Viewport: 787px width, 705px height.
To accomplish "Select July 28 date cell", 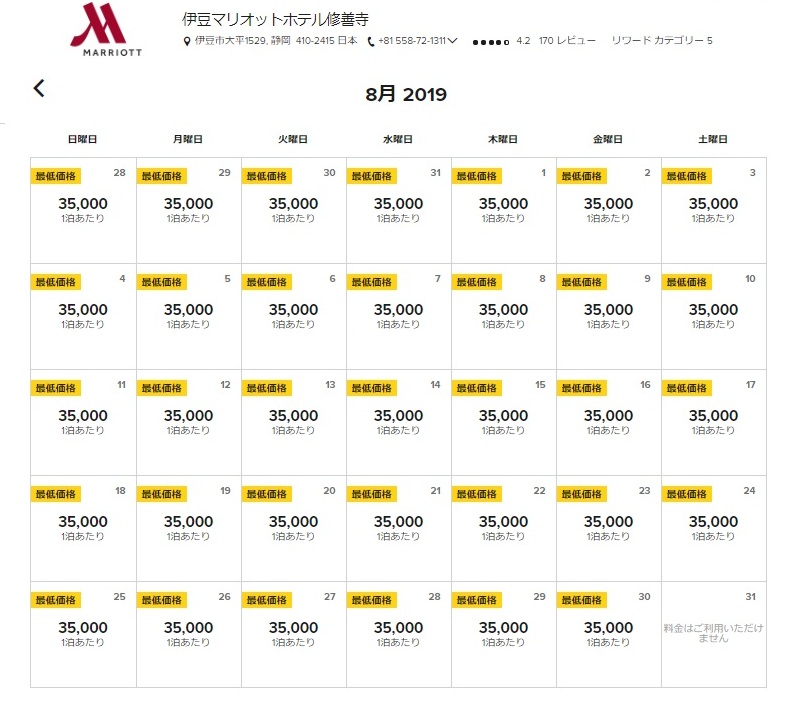I will click(83, 210).
